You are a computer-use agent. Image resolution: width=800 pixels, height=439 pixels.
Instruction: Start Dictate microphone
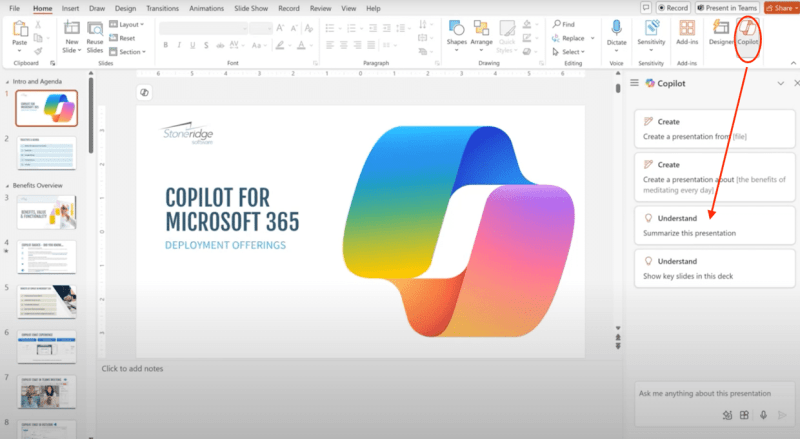(x=616, y=35)
